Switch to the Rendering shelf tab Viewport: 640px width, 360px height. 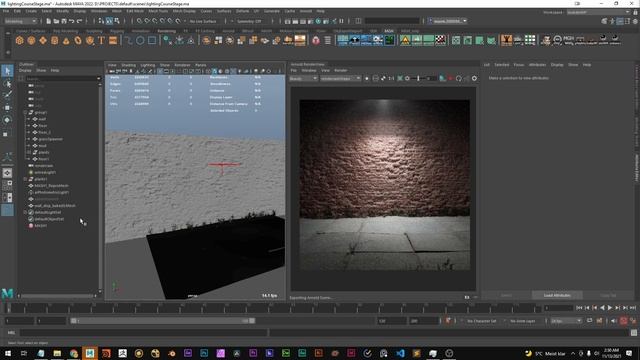coord(167,31)
